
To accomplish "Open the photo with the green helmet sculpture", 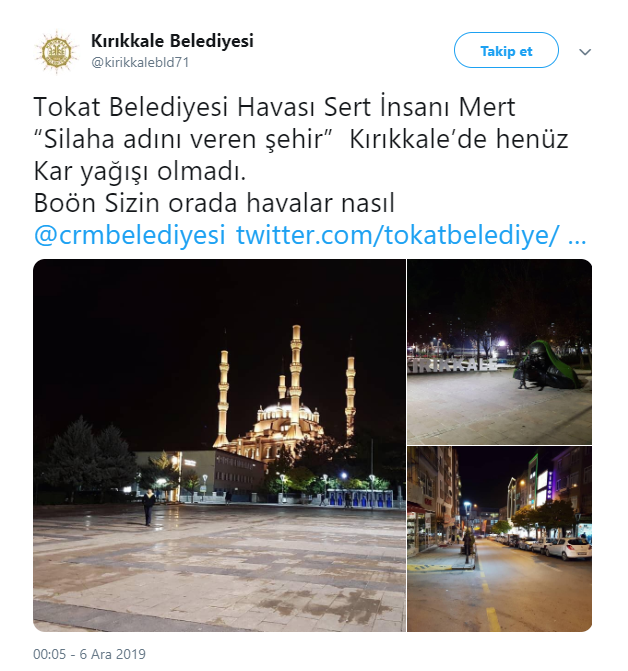I will point(500,352).
